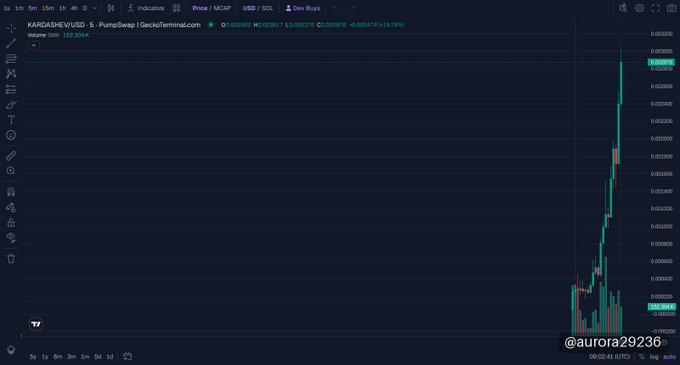Select the crosshair cursor tool
This screenshot has width=680, height=365.
pyautogui.click(x=11, y=28)
